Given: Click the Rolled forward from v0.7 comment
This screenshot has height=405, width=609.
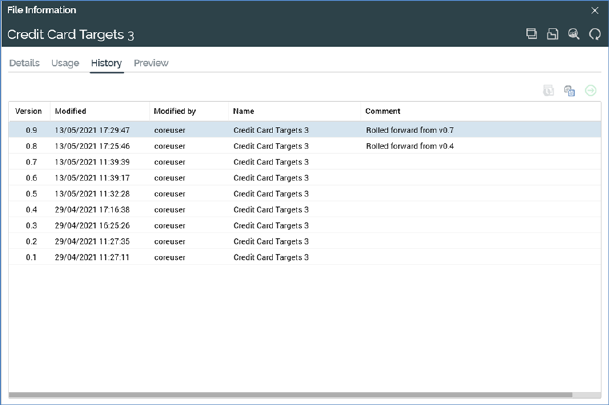Looking at the screenshot, I should 410,130.
